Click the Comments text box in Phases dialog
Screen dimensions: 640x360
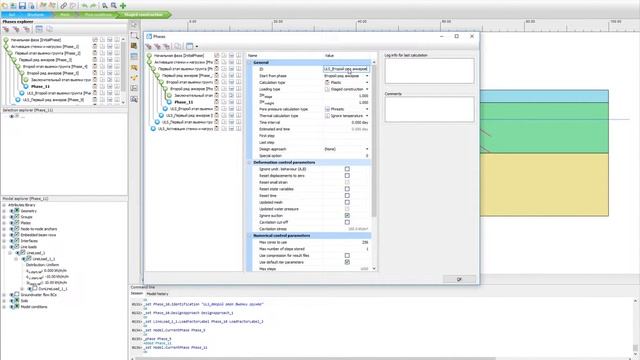point(429,109)
